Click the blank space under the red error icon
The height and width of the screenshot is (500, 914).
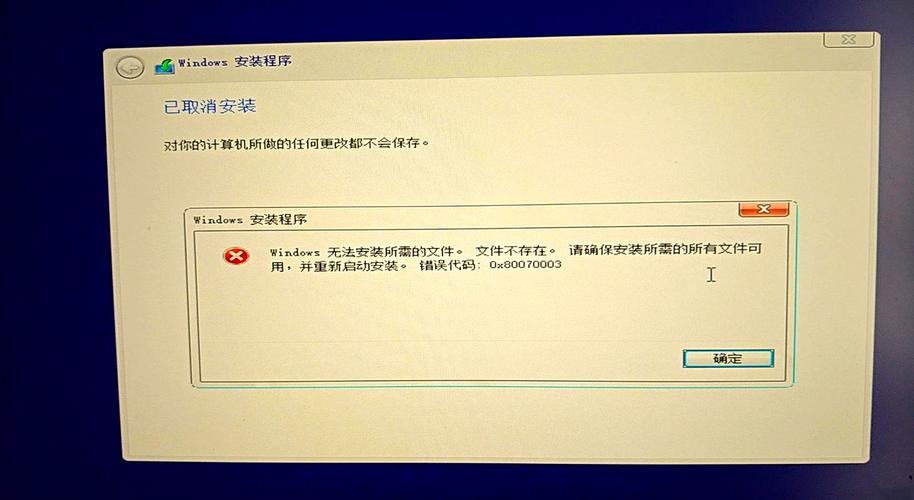click(x=235, y=309)
